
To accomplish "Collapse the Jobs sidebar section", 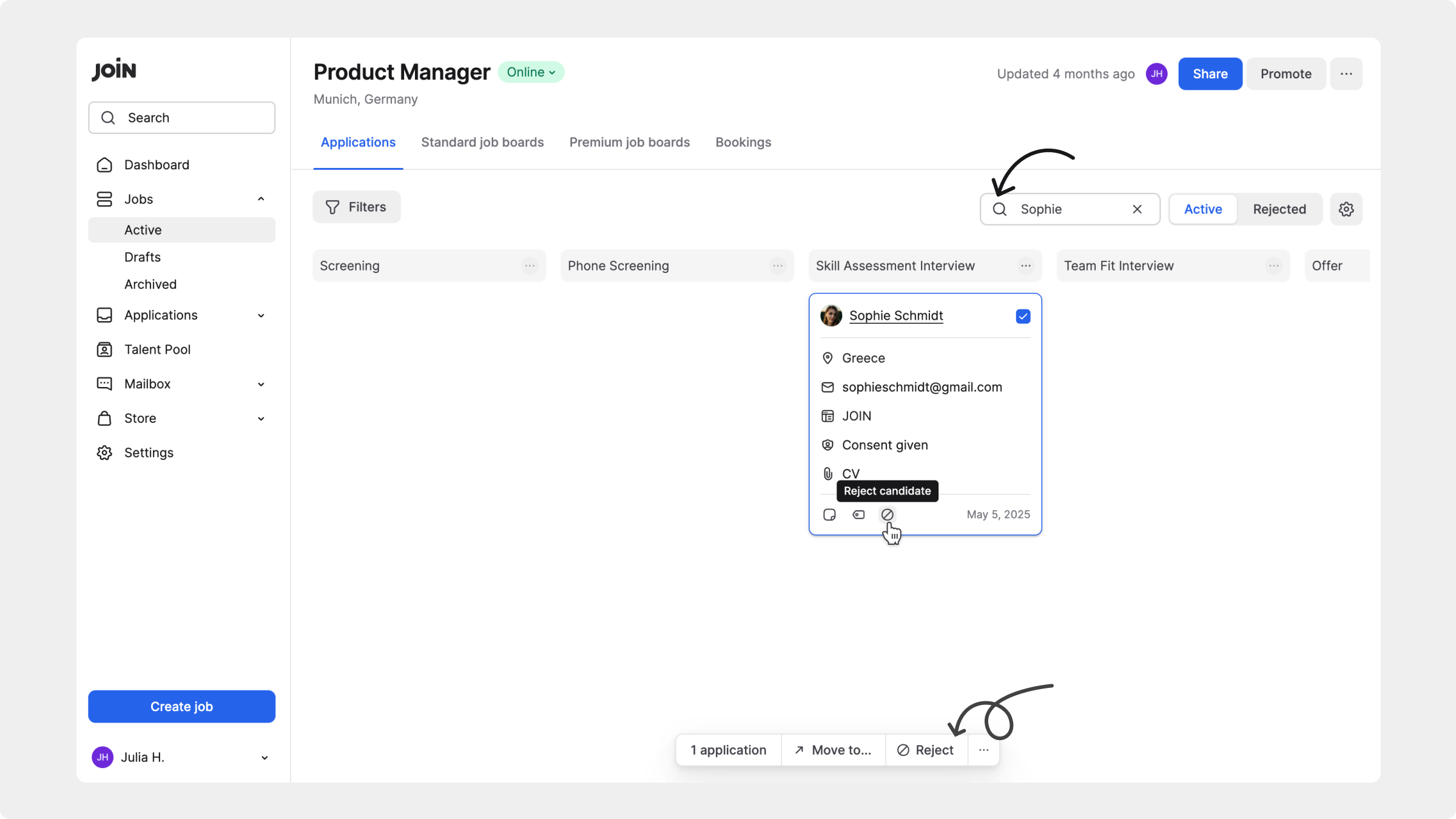I will coord(261,199).
